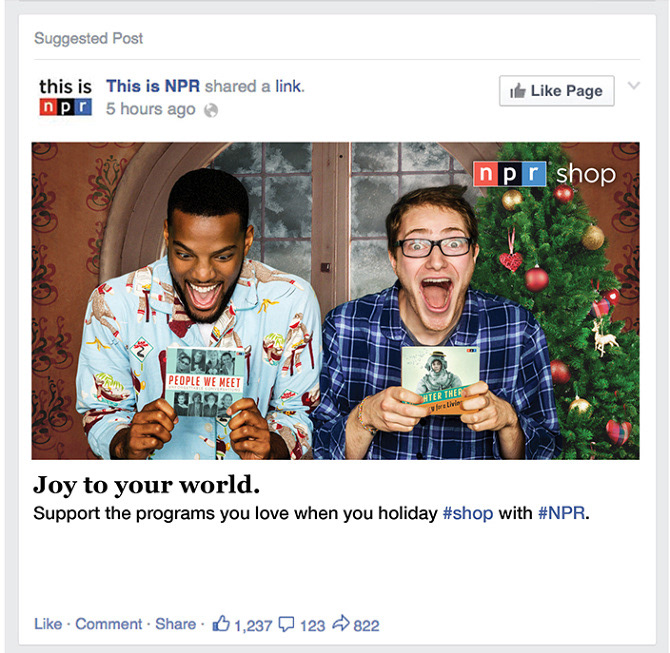Click the #NPR hashtag
This screenshot has width=670, height=653.
click(x=561, y=513)
